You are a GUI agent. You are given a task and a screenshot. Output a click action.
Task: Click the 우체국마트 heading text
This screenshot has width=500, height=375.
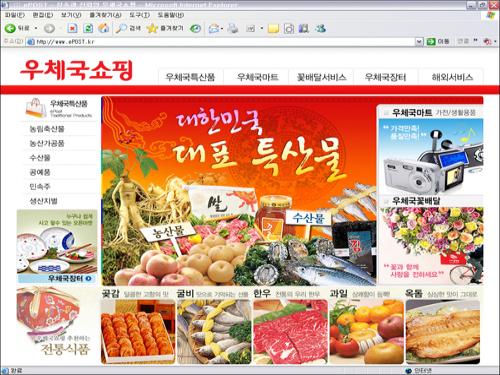[412, 112]
